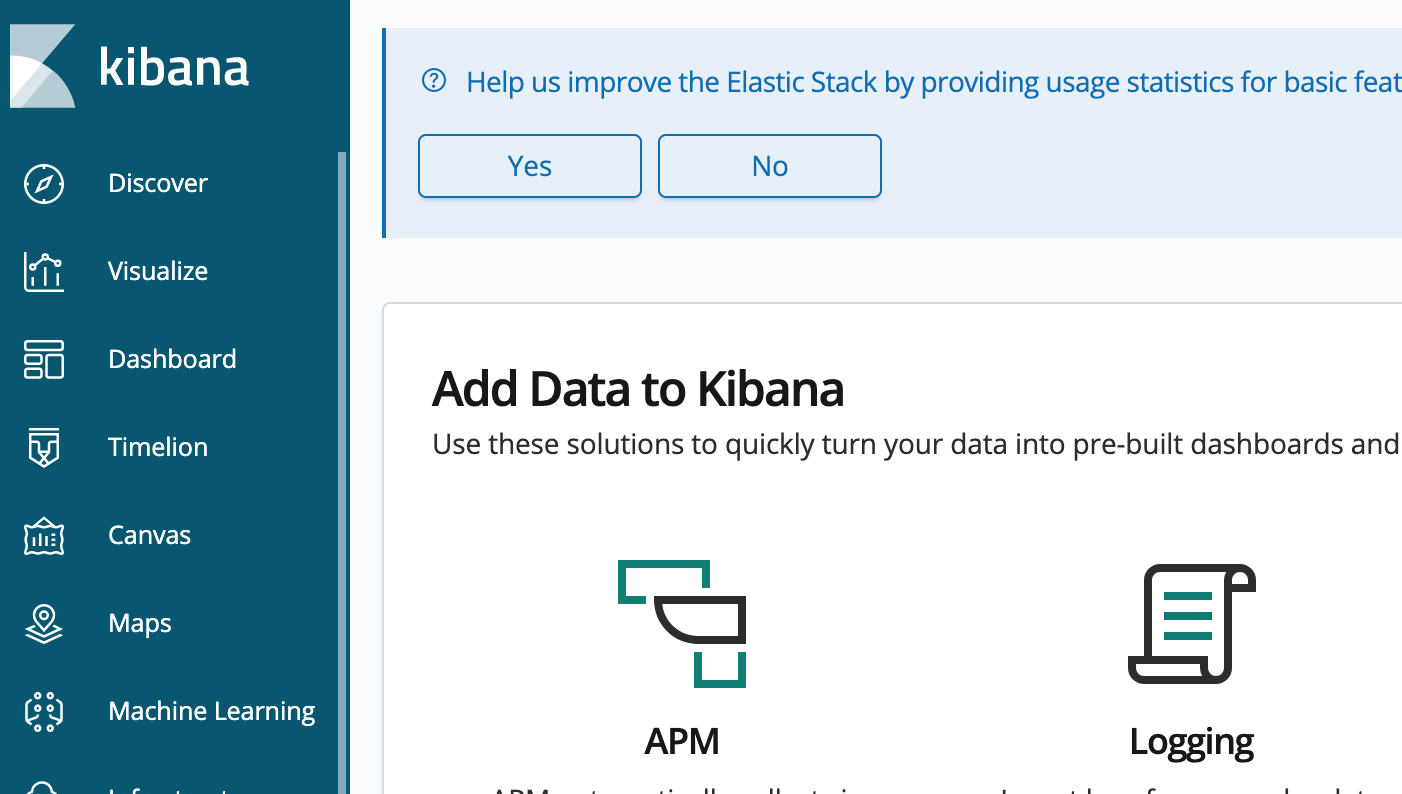Click the help question mark icon
Viewport: 1402px width, 794px height.
click(x=434, y=81)
